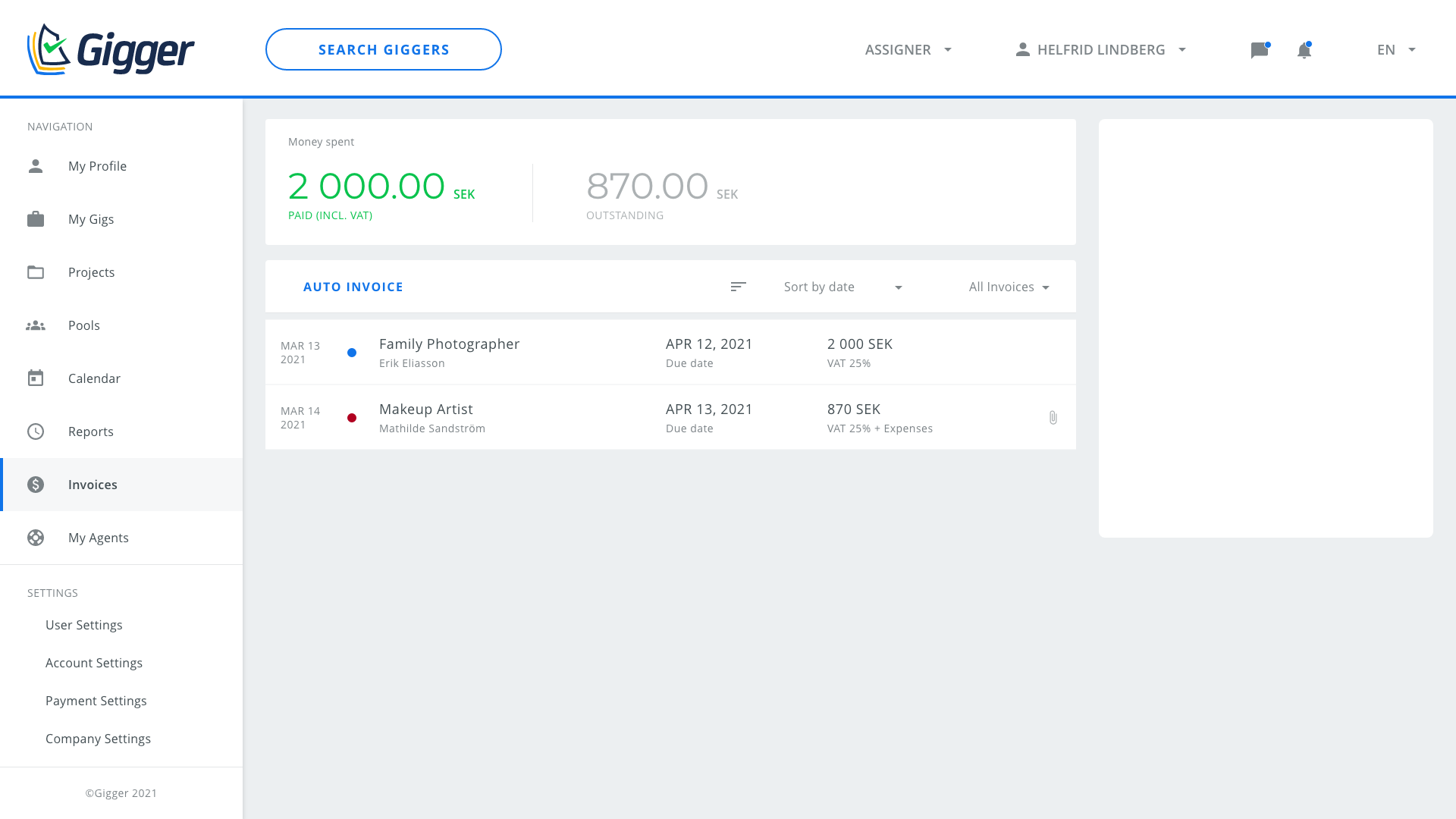The image size is (1456, 819).
Task: Open the chat messages icon
Action: (x=1259, y=50)
